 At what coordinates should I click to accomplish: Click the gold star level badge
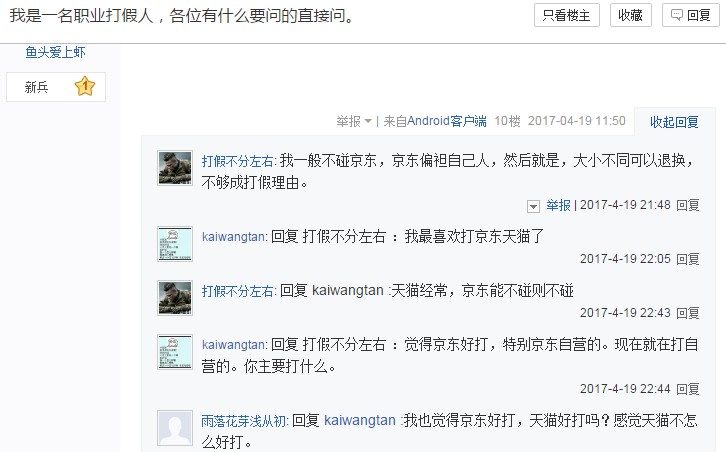(85, 86)
